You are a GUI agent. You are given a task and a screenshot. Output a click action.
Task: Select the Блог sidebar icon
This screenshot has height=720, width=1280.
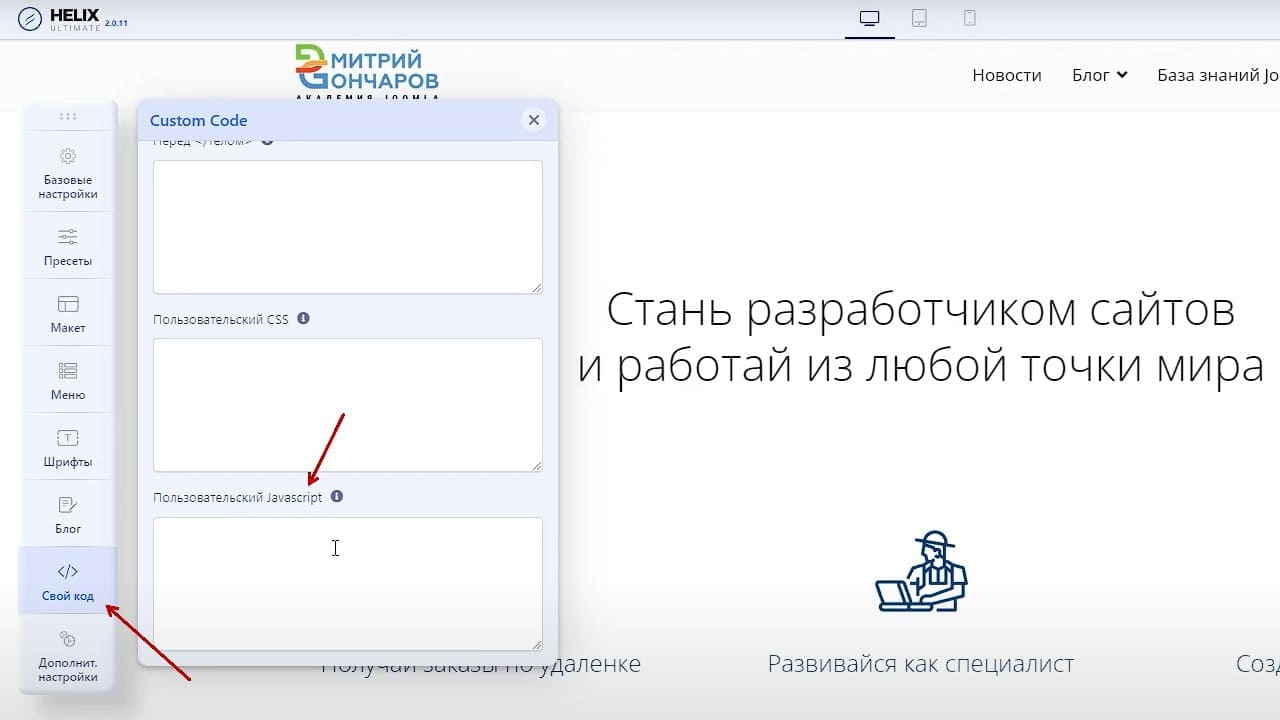pyautogui.click(x=68, y=505)
